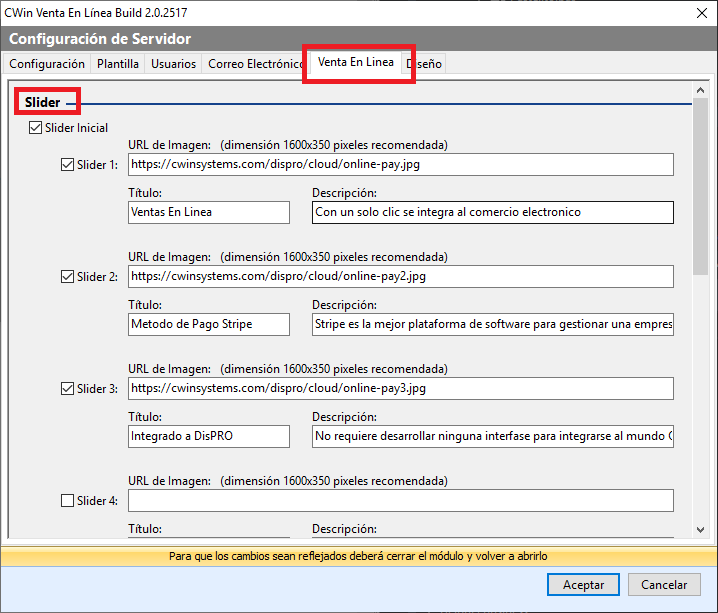
Task: Click the Slider 1 image URL field
Action: pos(400,165)
